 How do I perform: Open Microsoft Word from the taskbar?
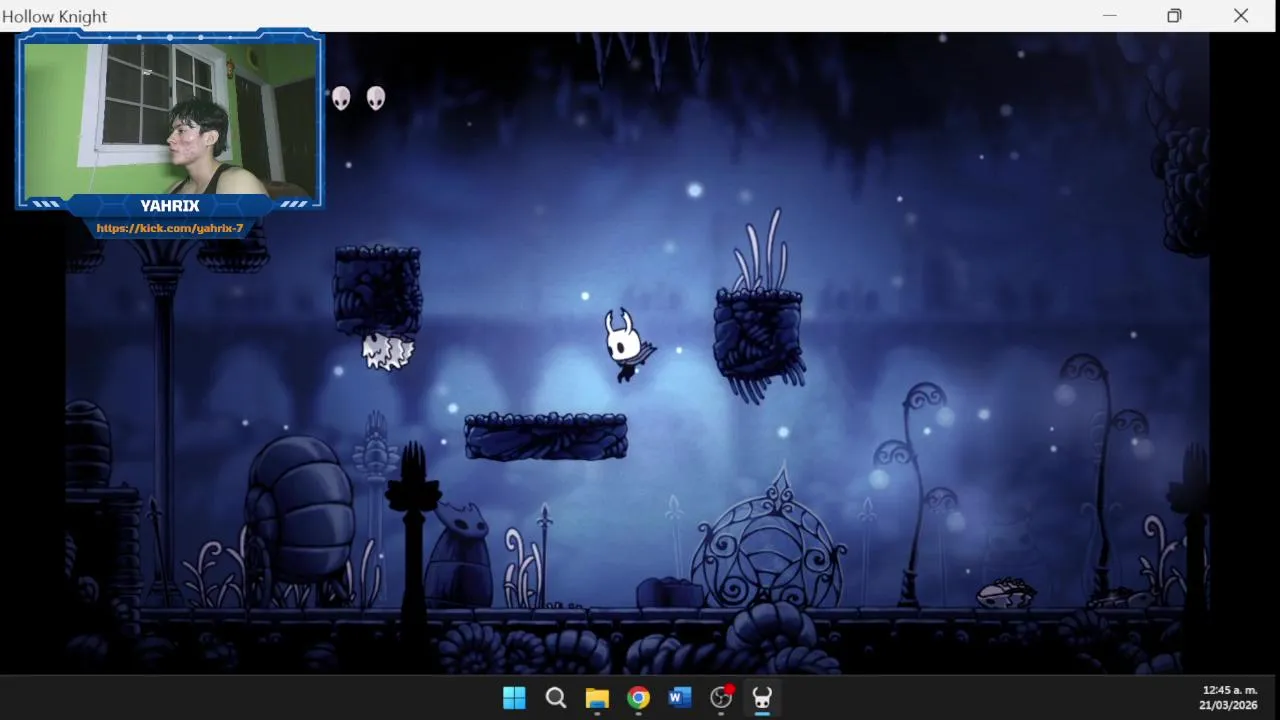[x=680, y=698]
